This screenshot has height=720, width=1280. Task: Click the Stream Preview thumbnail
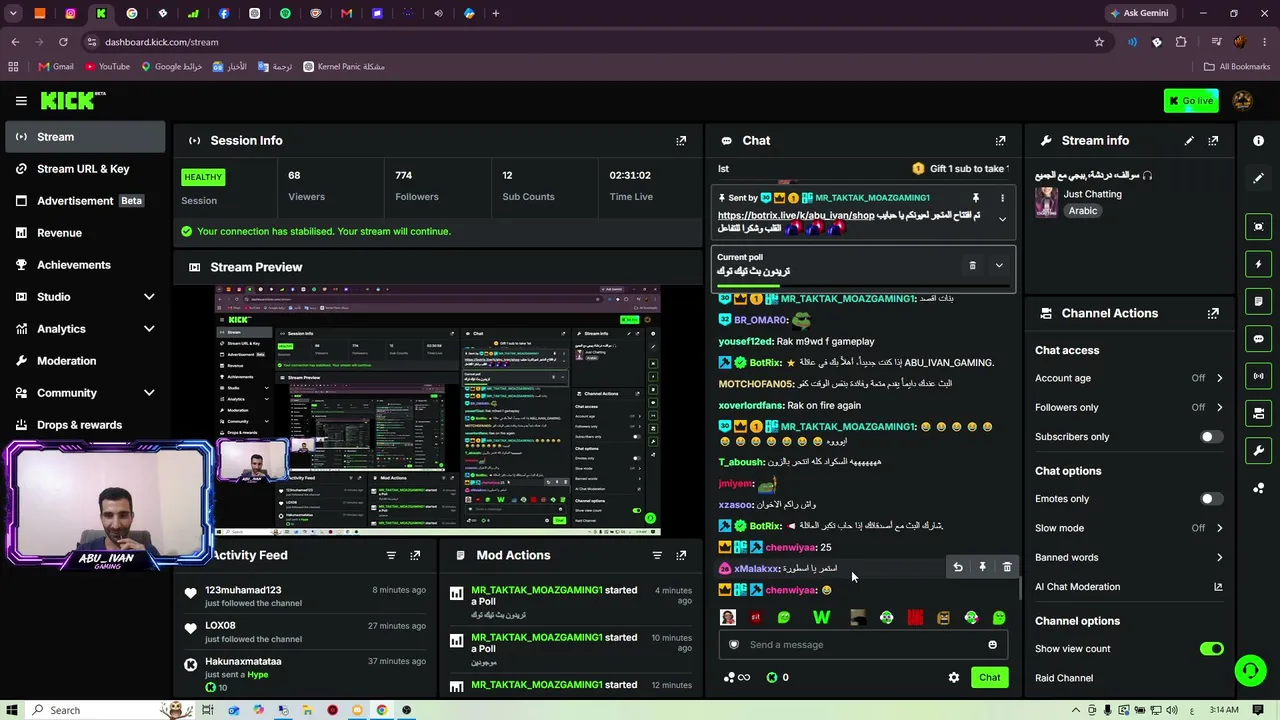click(x=438, y=410)
